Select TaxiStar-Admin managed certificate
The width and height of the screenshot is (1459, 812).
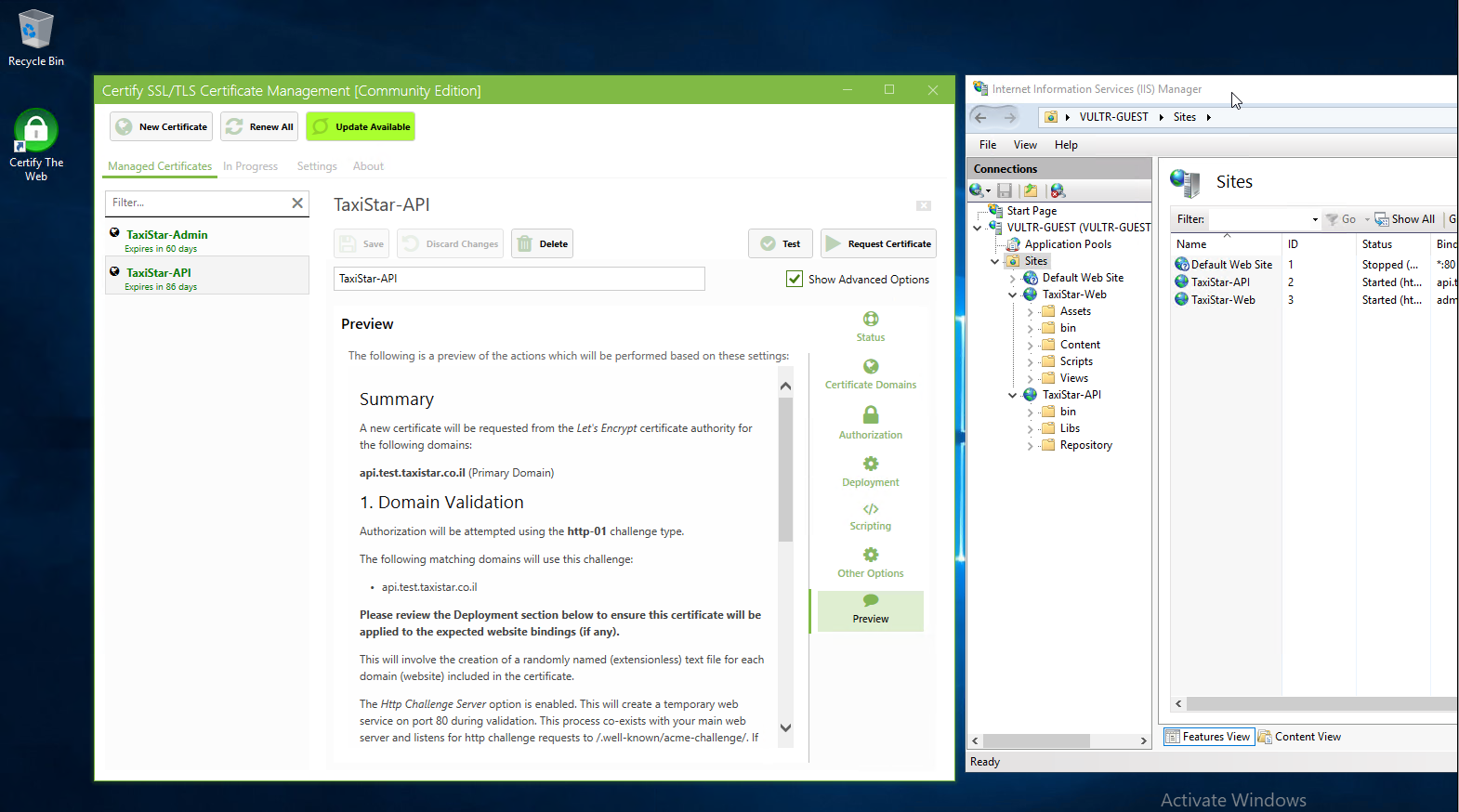tap(207, 241)
